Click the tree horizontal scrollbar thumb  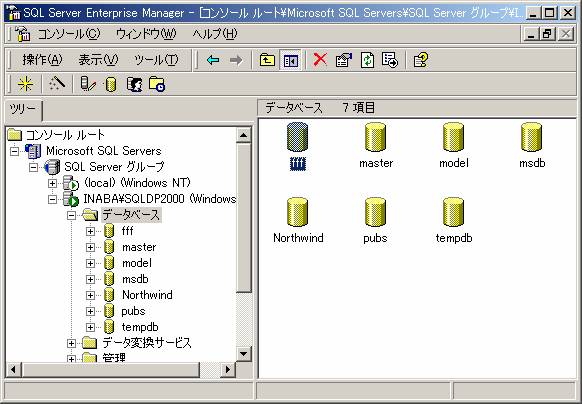[x=110, y=369]
